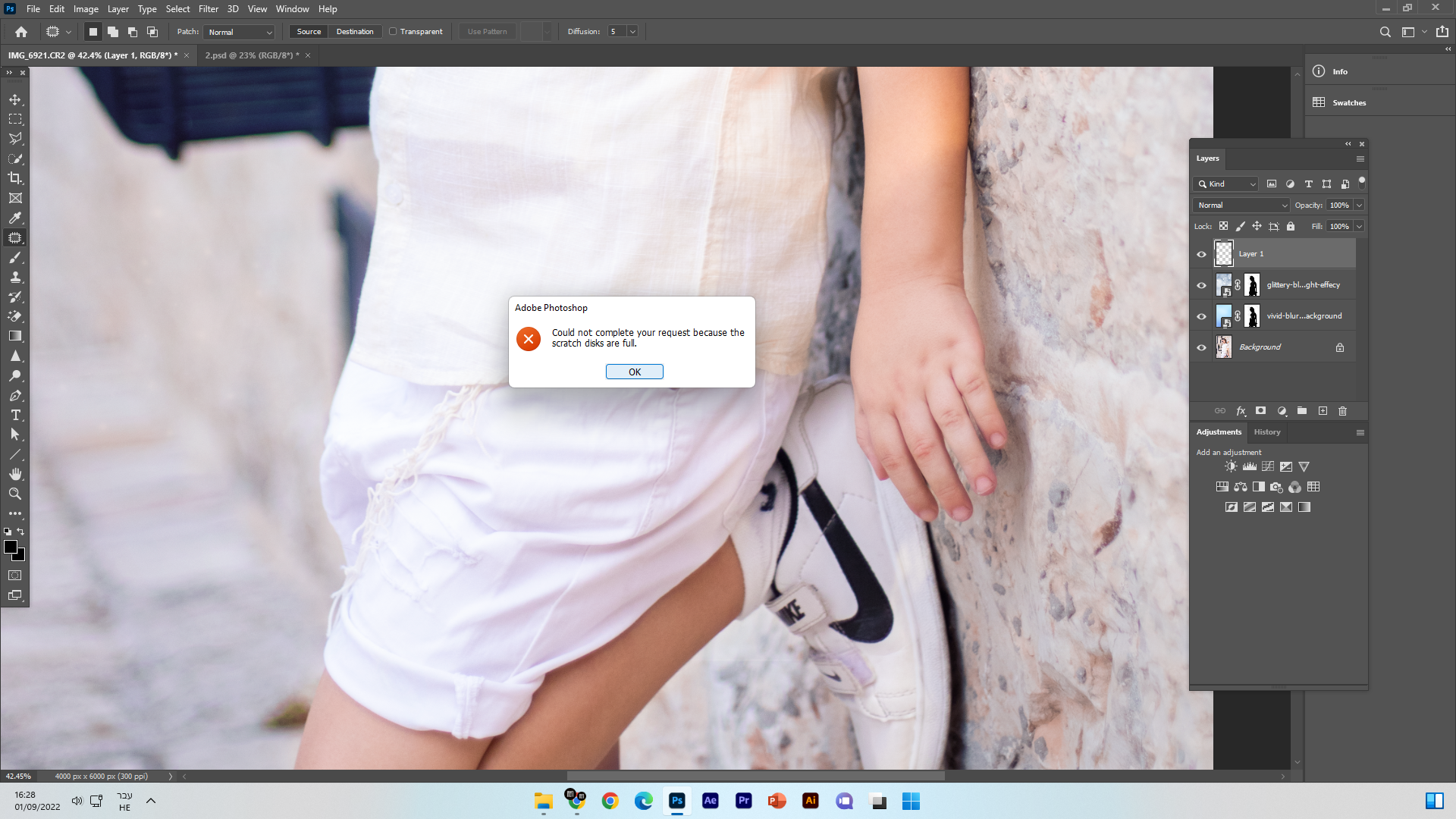Open the Filter menu
The height and width of the screenshot is (819, 1456).
[x=208, y=9]
